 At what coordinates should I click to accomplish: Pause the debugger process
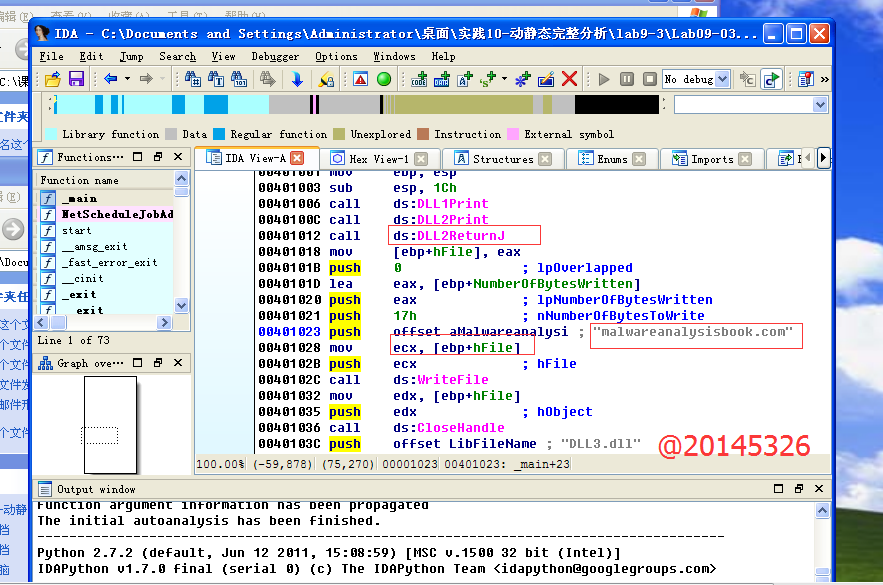(626, 79)
